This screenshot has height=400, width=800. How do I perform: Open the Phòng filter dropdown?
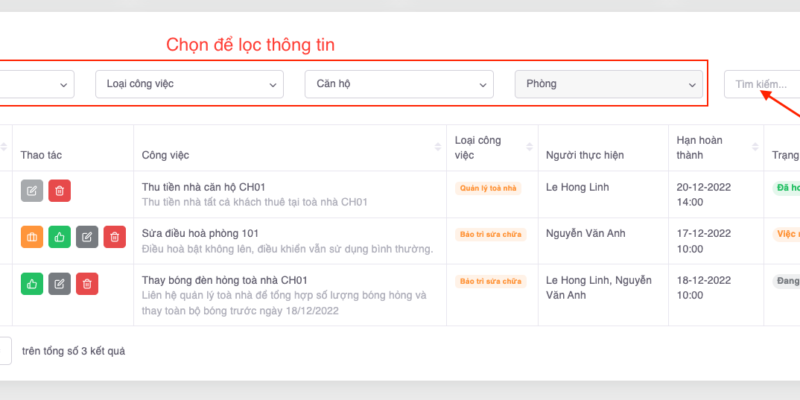(608, 84)
